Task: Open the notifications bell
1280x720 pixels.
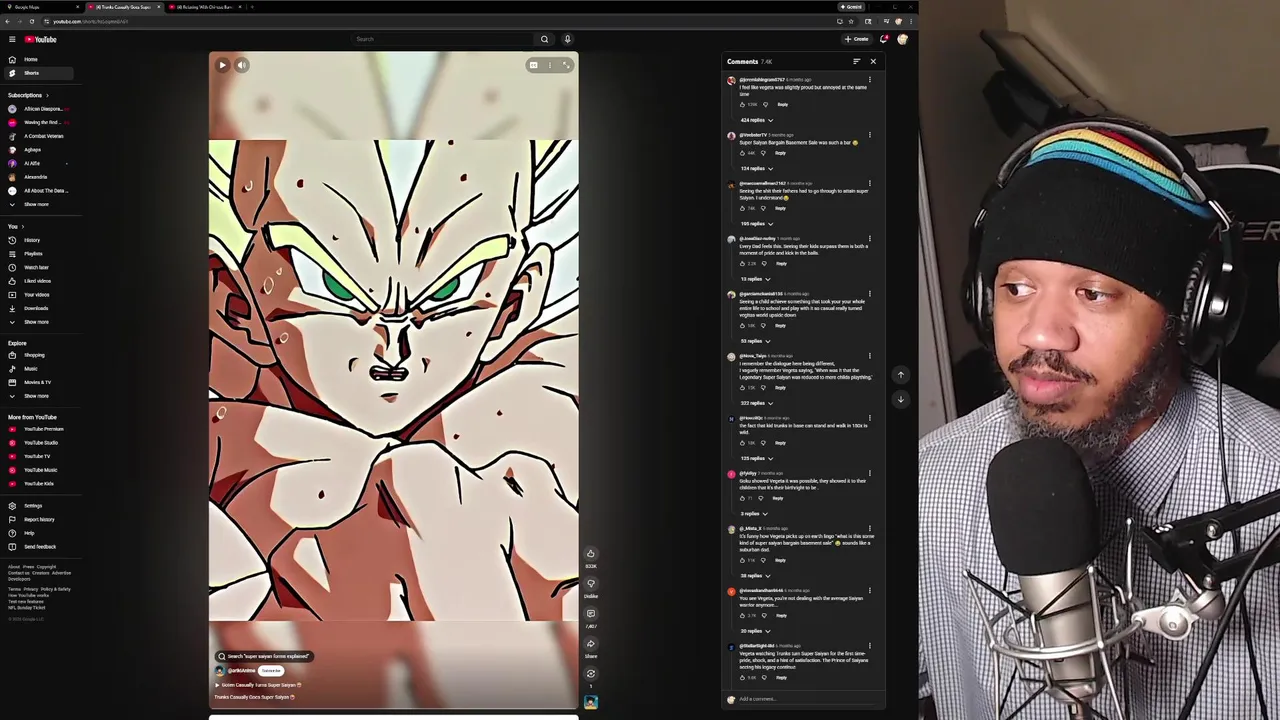Action: pos(884,39)
